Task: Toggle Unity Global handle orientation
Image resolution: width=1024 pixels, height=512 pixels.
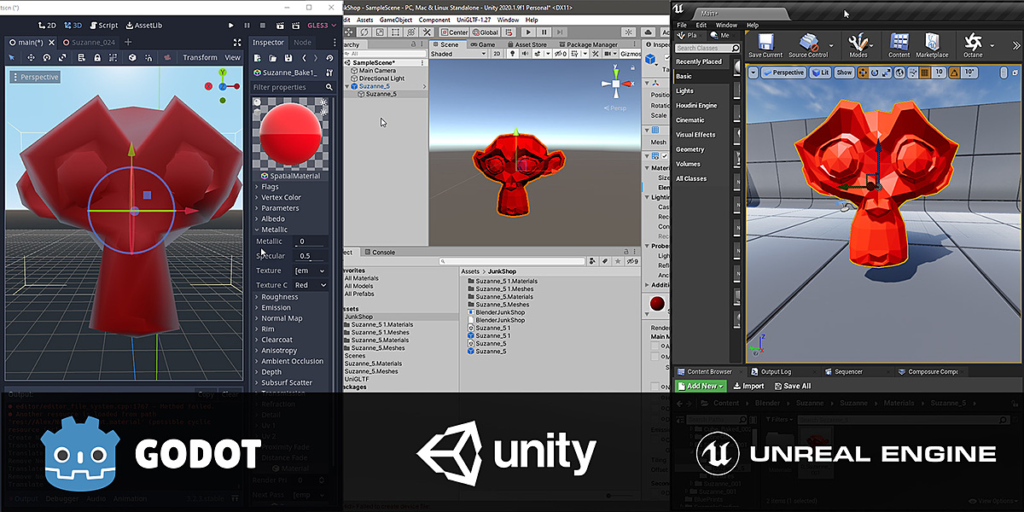Action: pos(485,32)
